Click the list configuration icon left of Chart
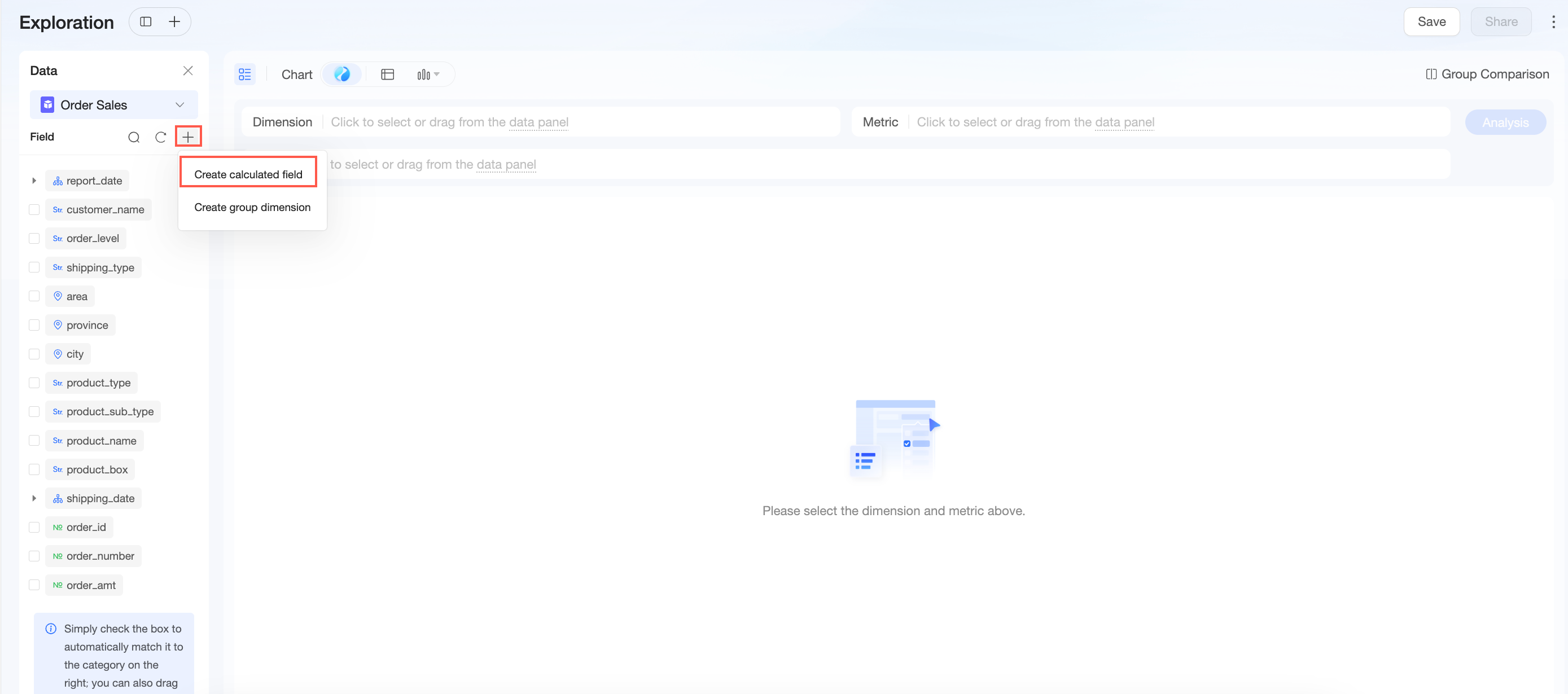This screenshot has height=694, width=1568. (x=245, y=74)
